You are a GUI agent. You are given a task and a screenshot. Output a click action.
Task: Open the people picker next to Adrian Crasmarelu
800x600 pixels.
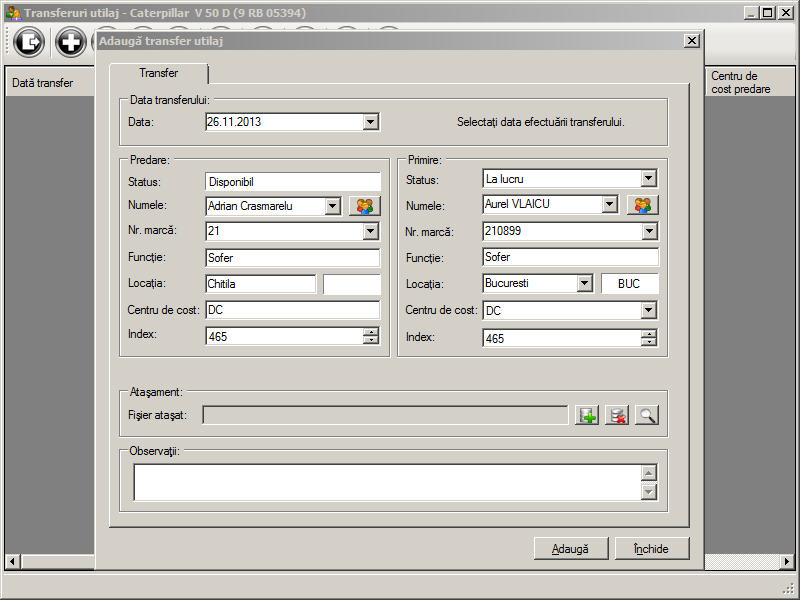tap(364, 206)
